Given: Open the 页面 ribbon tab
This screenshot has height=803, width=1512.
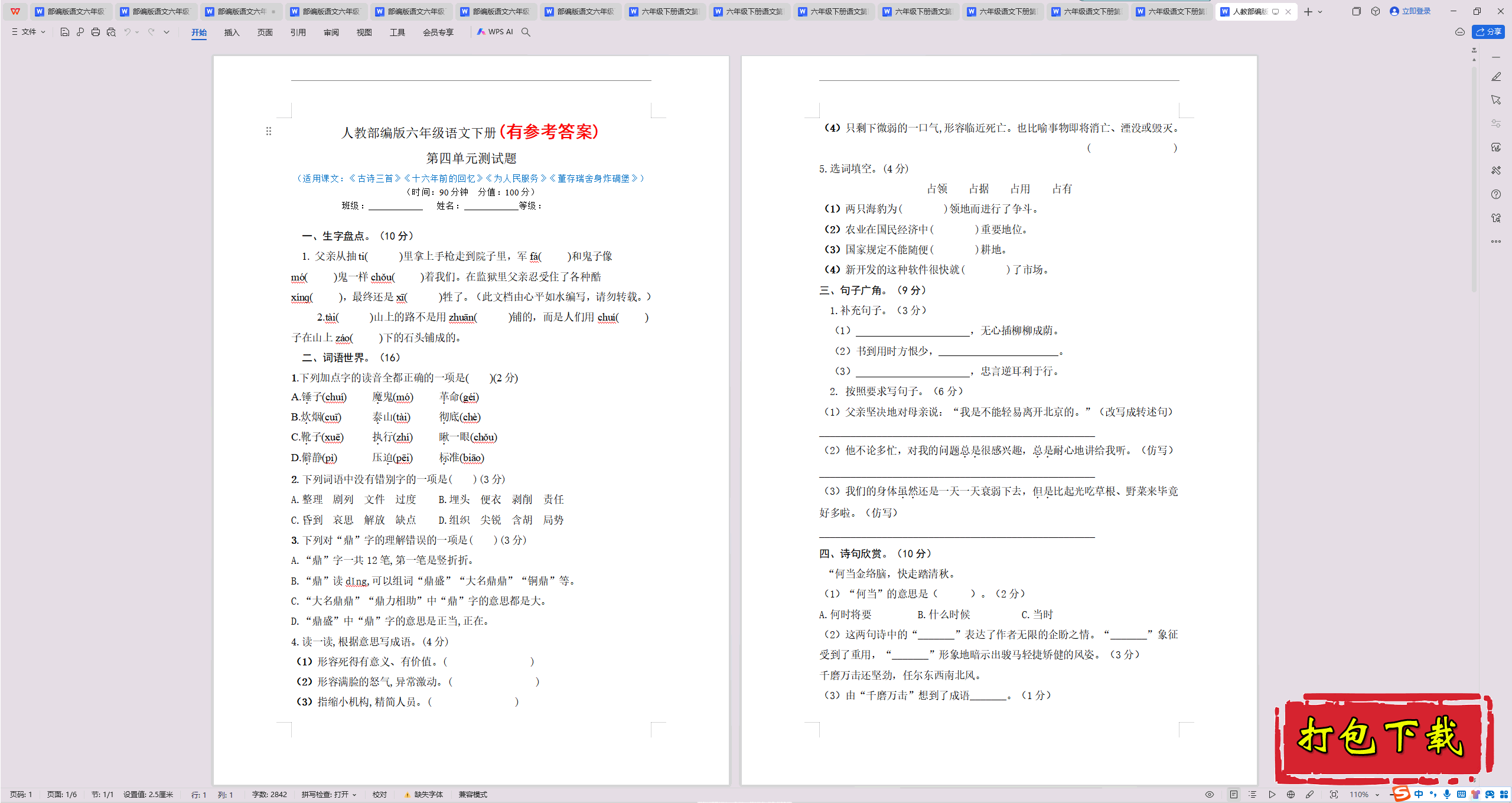Looking at the screenshot, I should tap(265, 32).
